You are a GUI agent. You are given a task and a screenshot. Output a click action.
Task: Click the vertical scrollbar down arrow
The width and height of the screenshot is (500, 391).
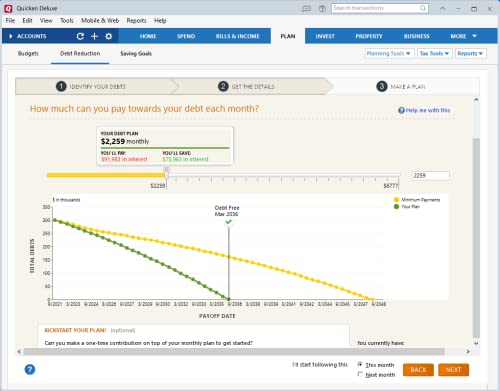tap(476, 343)
